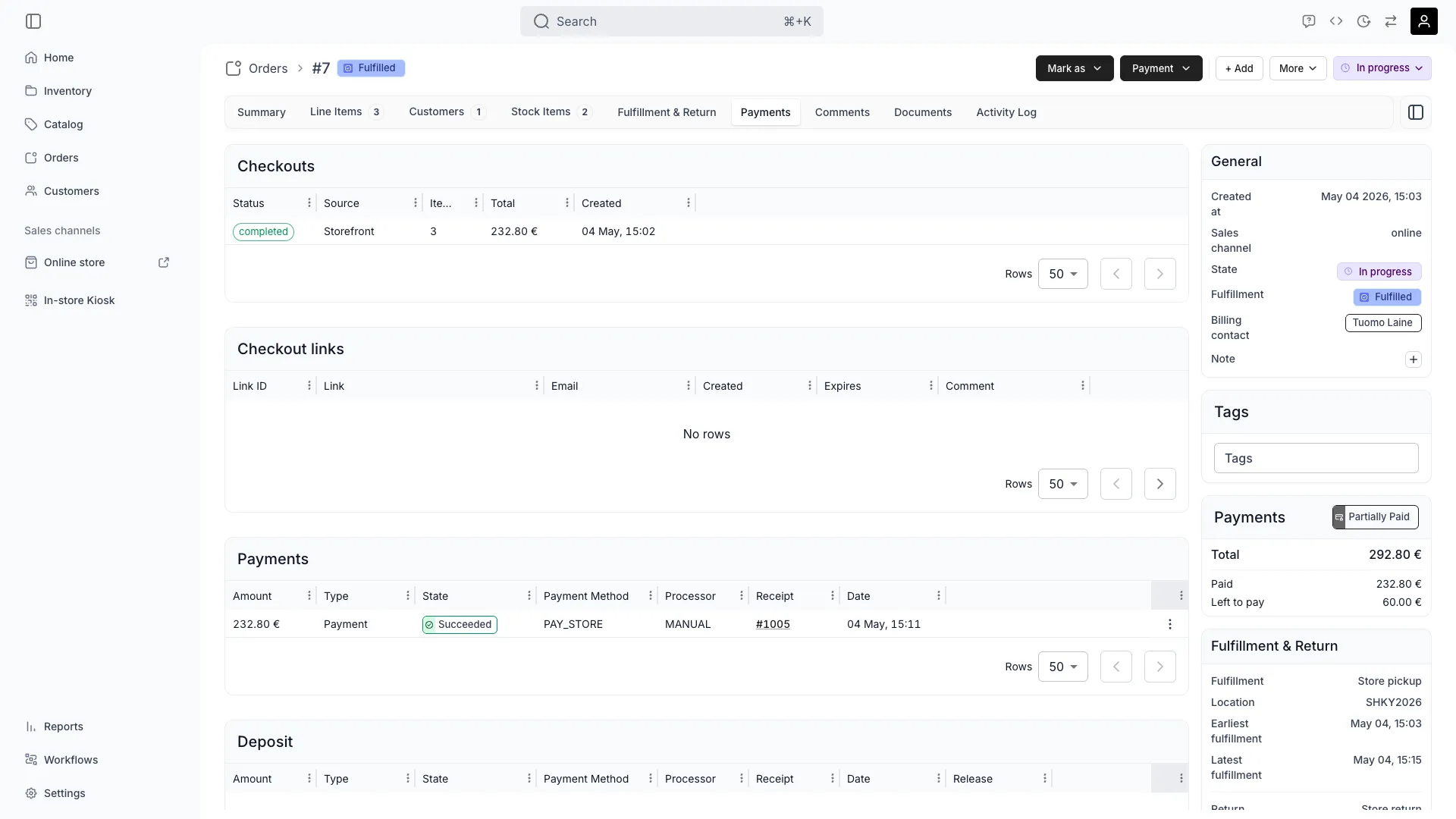Switch to the Documents tab
This screenshot has width=1456, height=819.
coord(922,112)
